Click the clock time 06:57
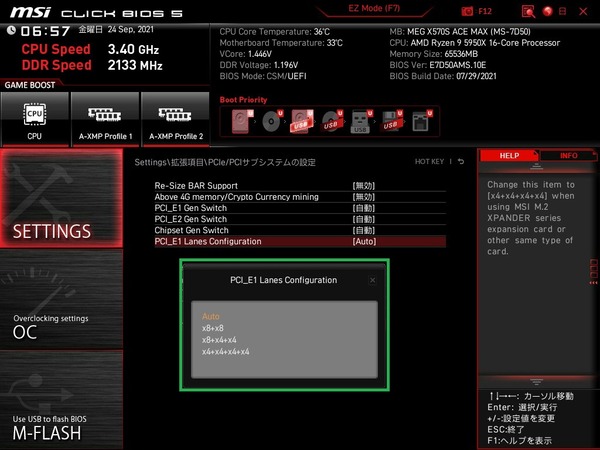Screen dimensions: 600x450 (x=46, y=31)
